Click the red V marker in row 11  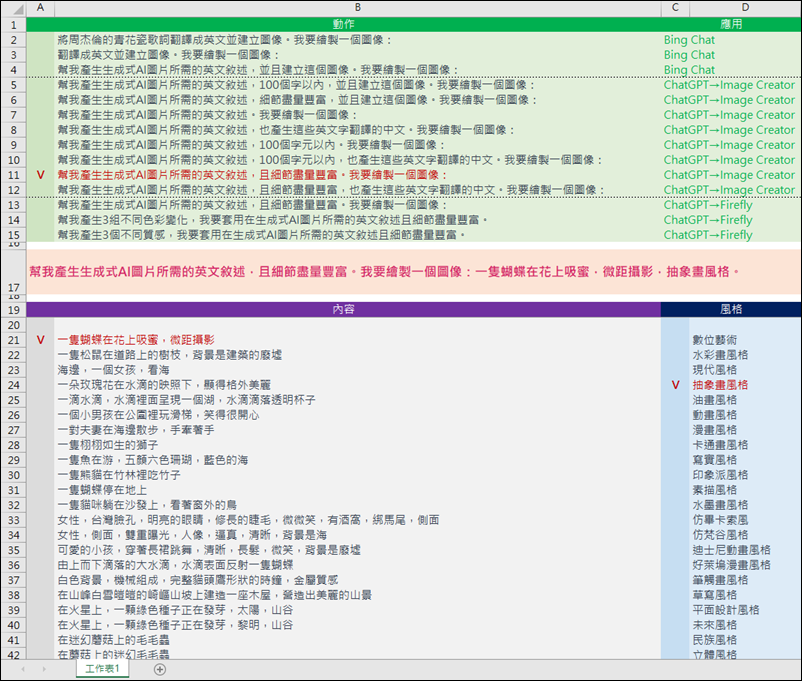(40, 175)
